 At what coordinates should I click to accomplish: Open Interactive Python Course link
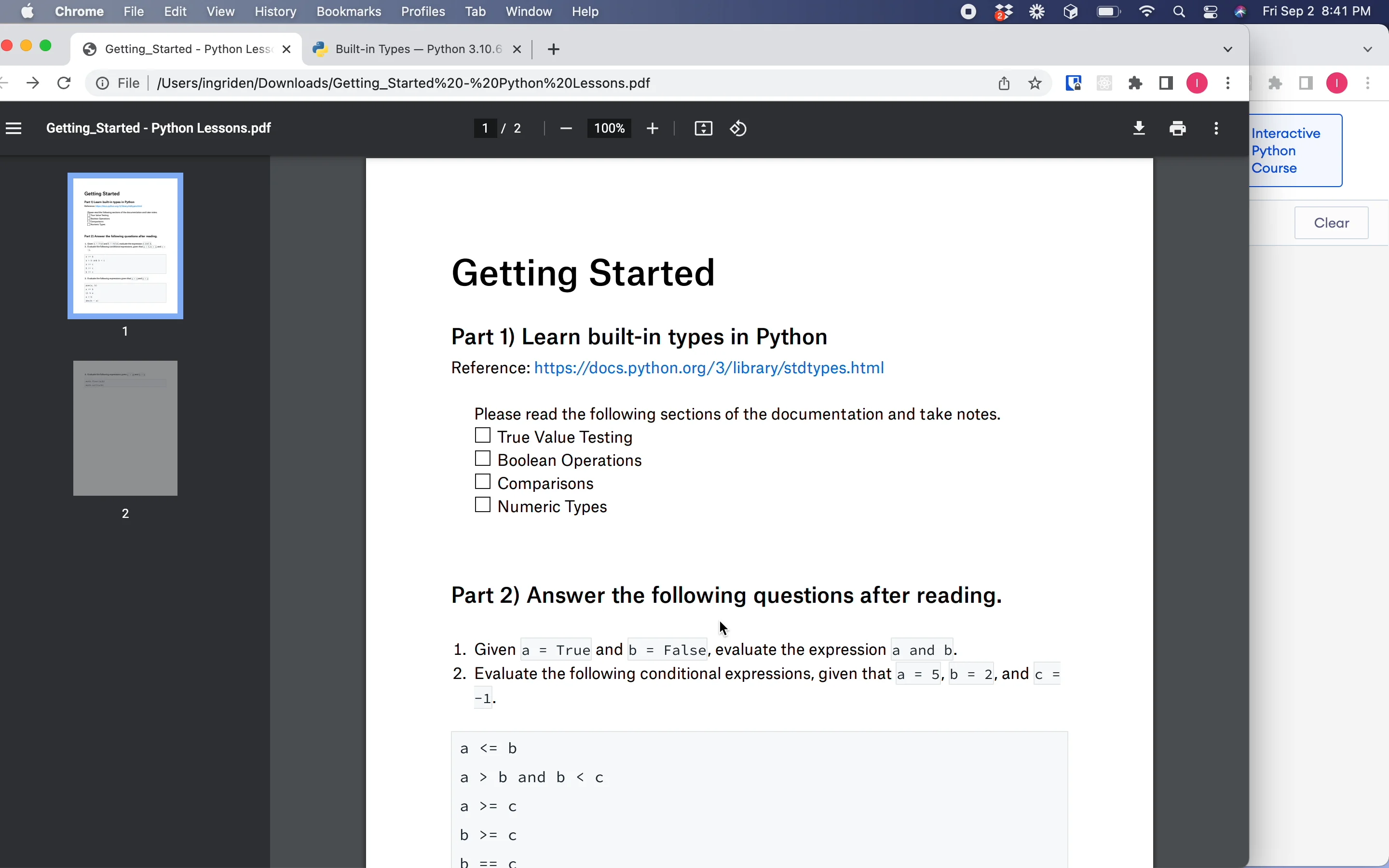click(x=1296, y=150)
